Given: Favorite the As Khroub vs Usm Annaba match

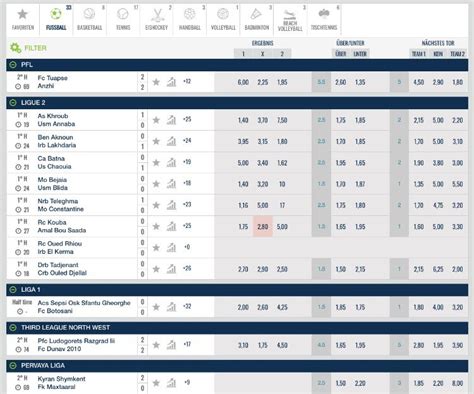Looking at the screenshot, I should [156, 120].
